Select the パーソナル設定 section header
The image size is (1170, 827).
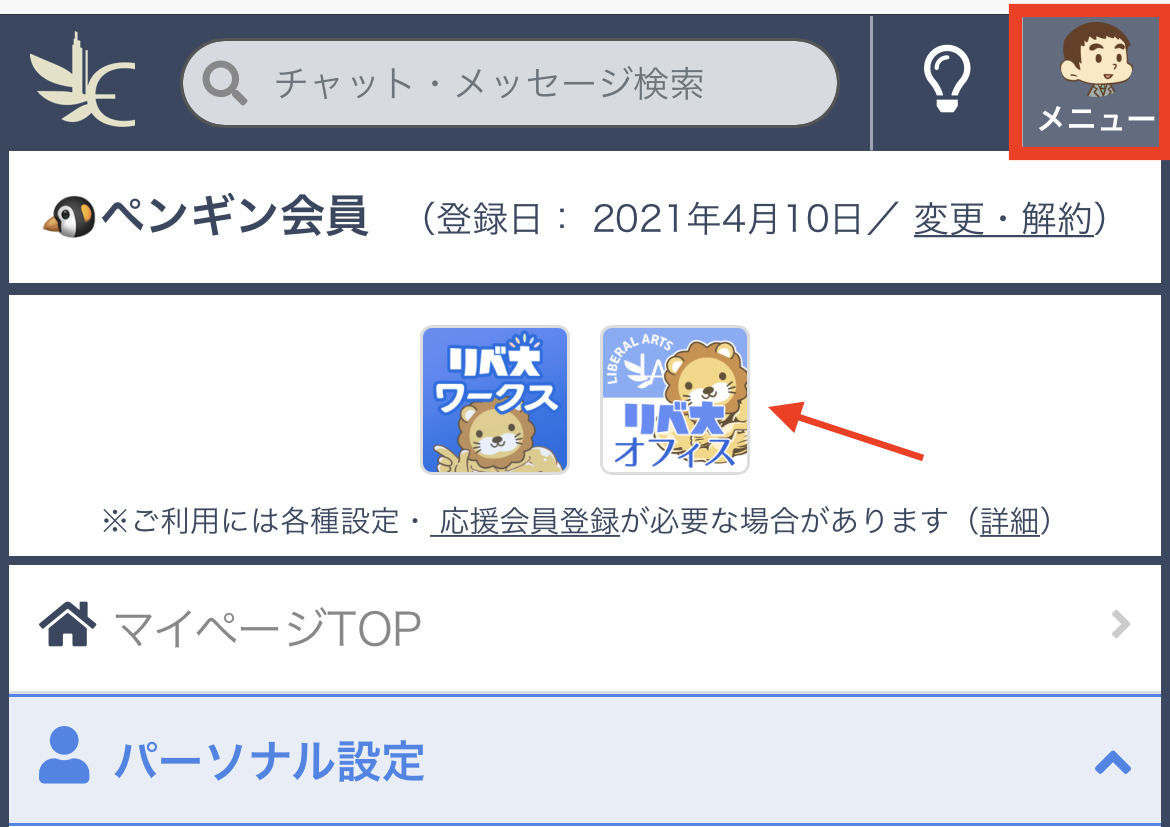[585, 761]
